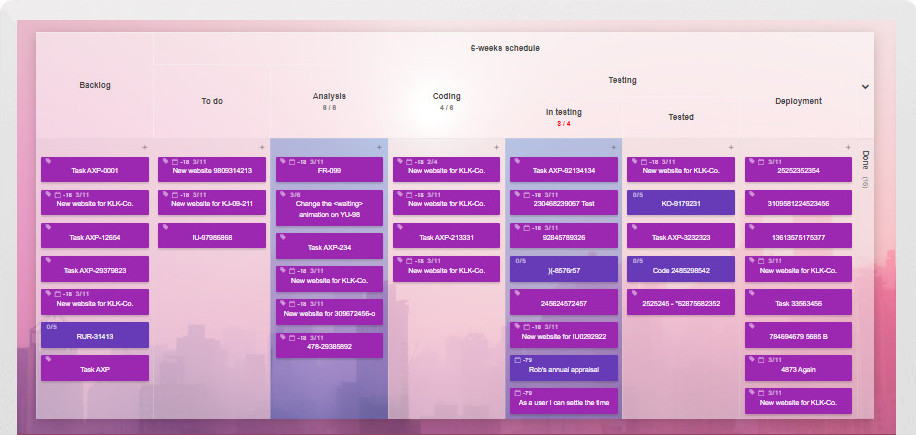Click the 4 / 6 limit under Coding
Screen dimensions: 916x435
point(446,107)
